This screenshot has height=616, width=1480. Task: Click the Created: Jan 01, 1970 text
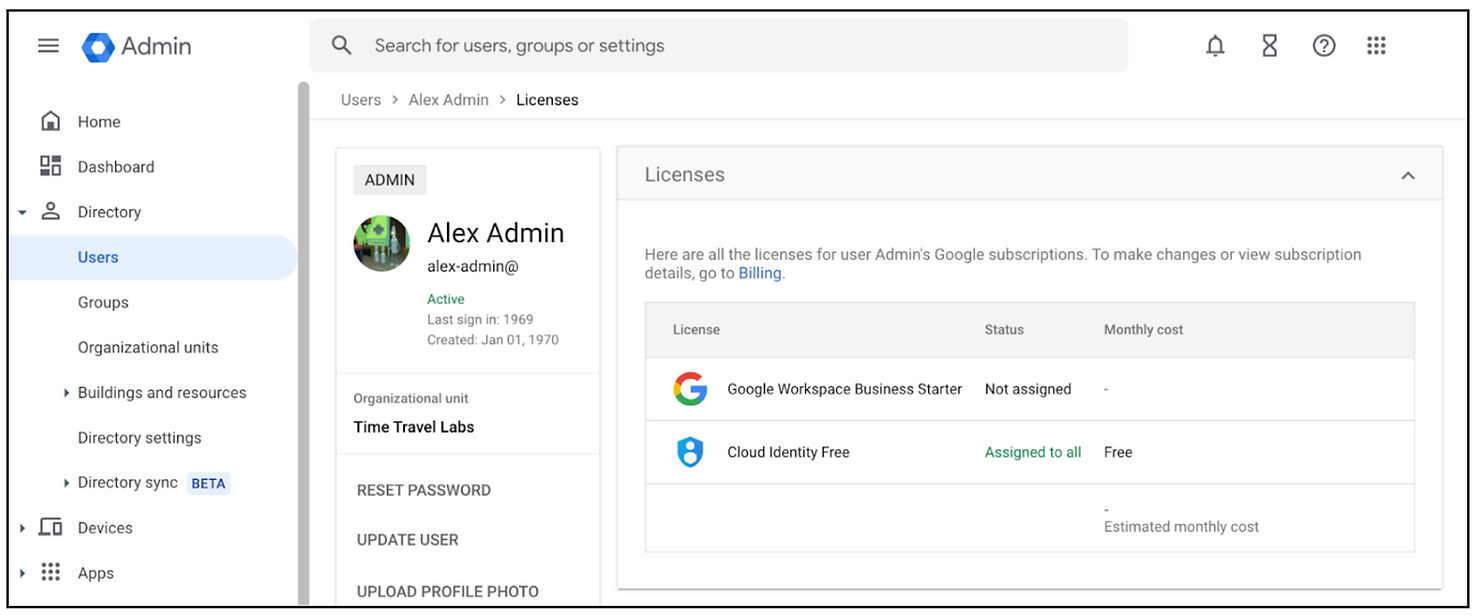[x=493, y=340]
